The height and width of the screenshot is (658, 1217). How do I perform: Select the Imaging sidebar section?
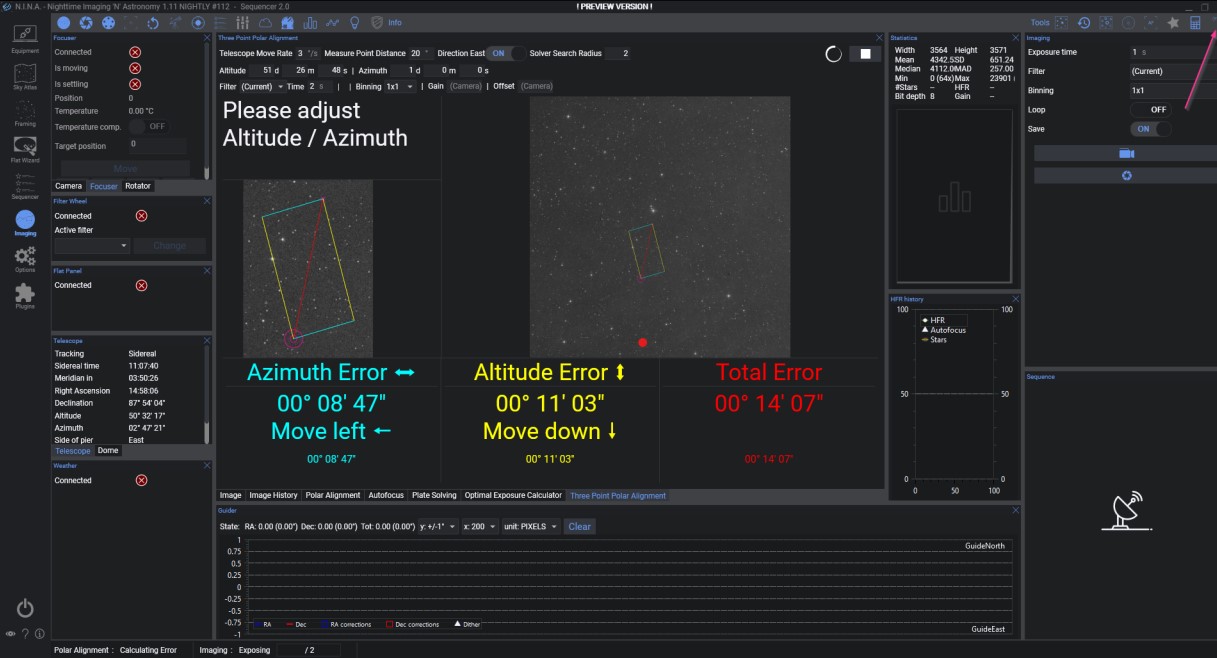click(25, 222)
